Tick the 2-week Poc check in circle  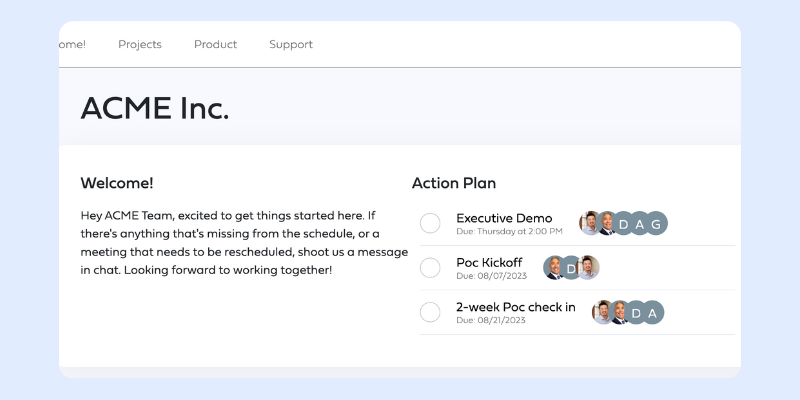(430, 312)
